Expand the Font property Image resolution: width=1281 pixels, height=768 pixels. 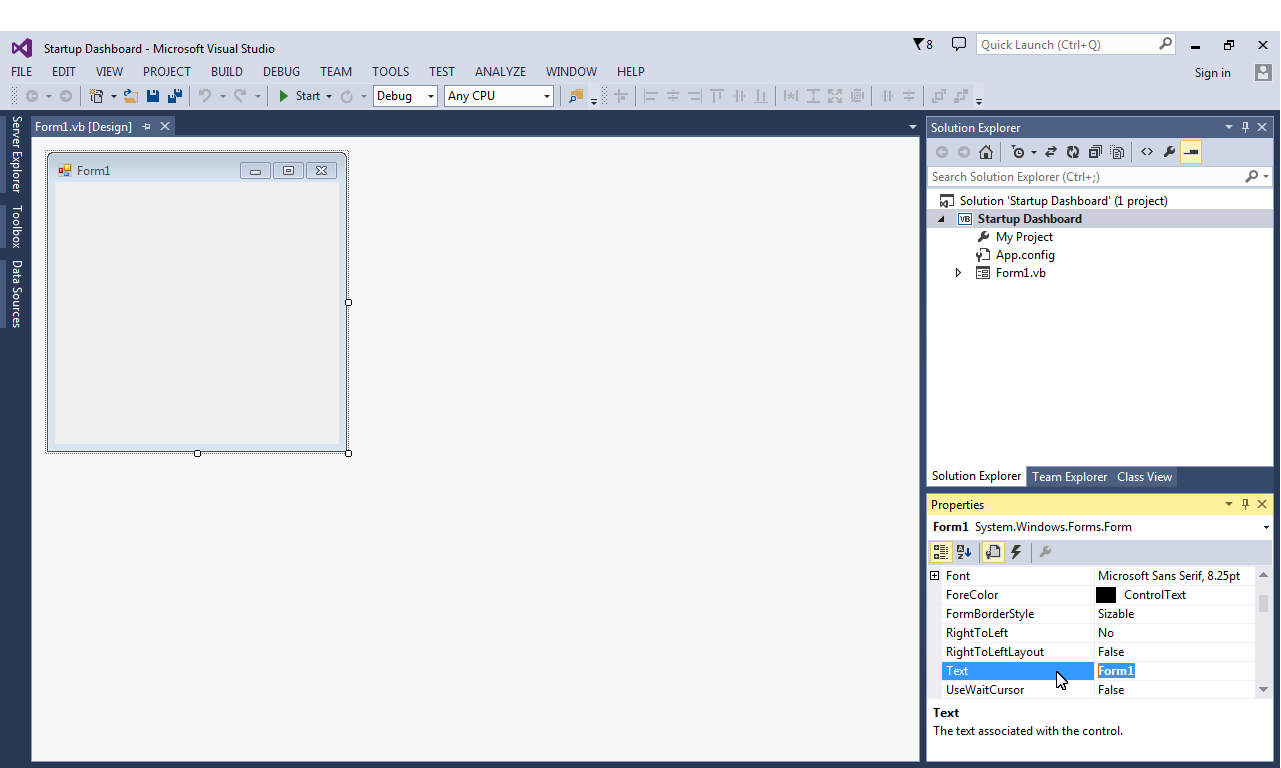(935, 576)
